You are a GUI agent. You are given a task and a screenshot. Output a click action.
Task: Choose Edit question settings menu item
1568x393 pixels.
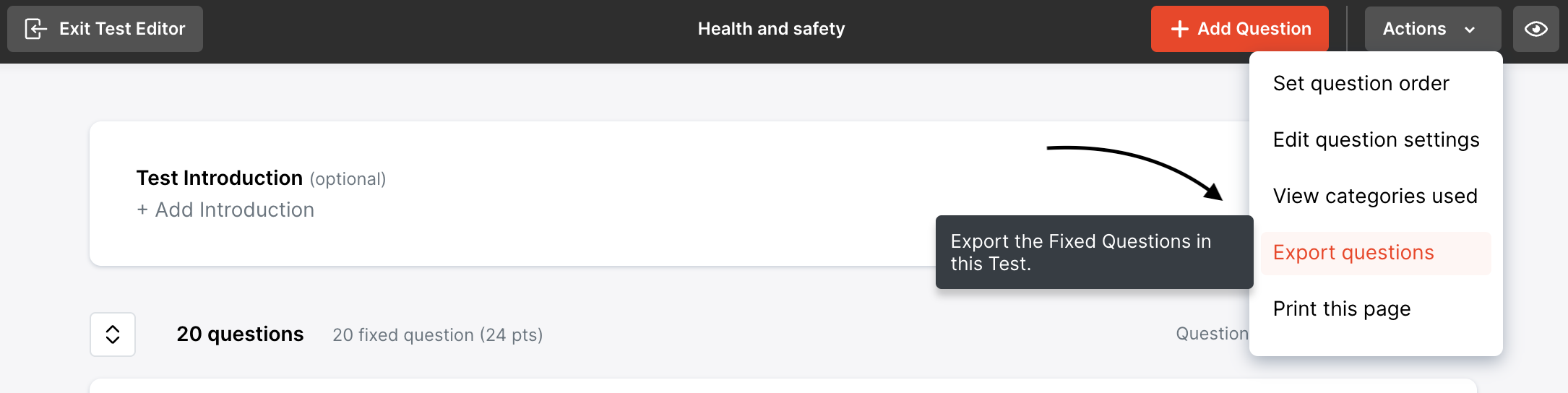pyautogui.click(x=1376, y=140)
